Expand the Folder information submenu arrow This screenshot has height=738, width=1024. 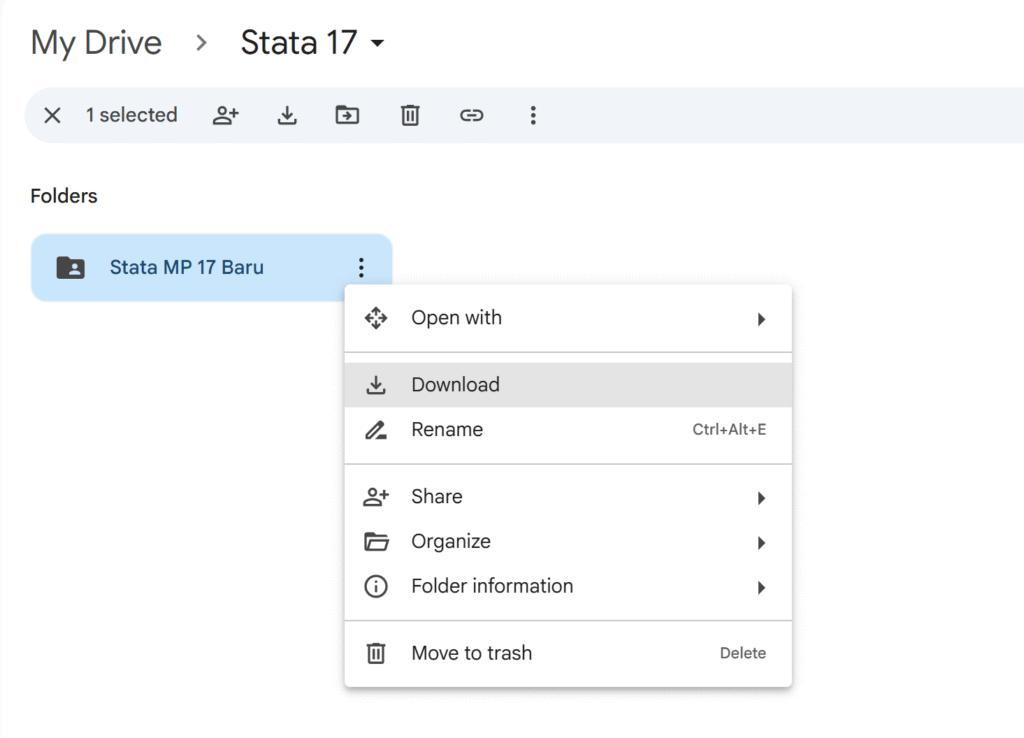pos(761,588)
